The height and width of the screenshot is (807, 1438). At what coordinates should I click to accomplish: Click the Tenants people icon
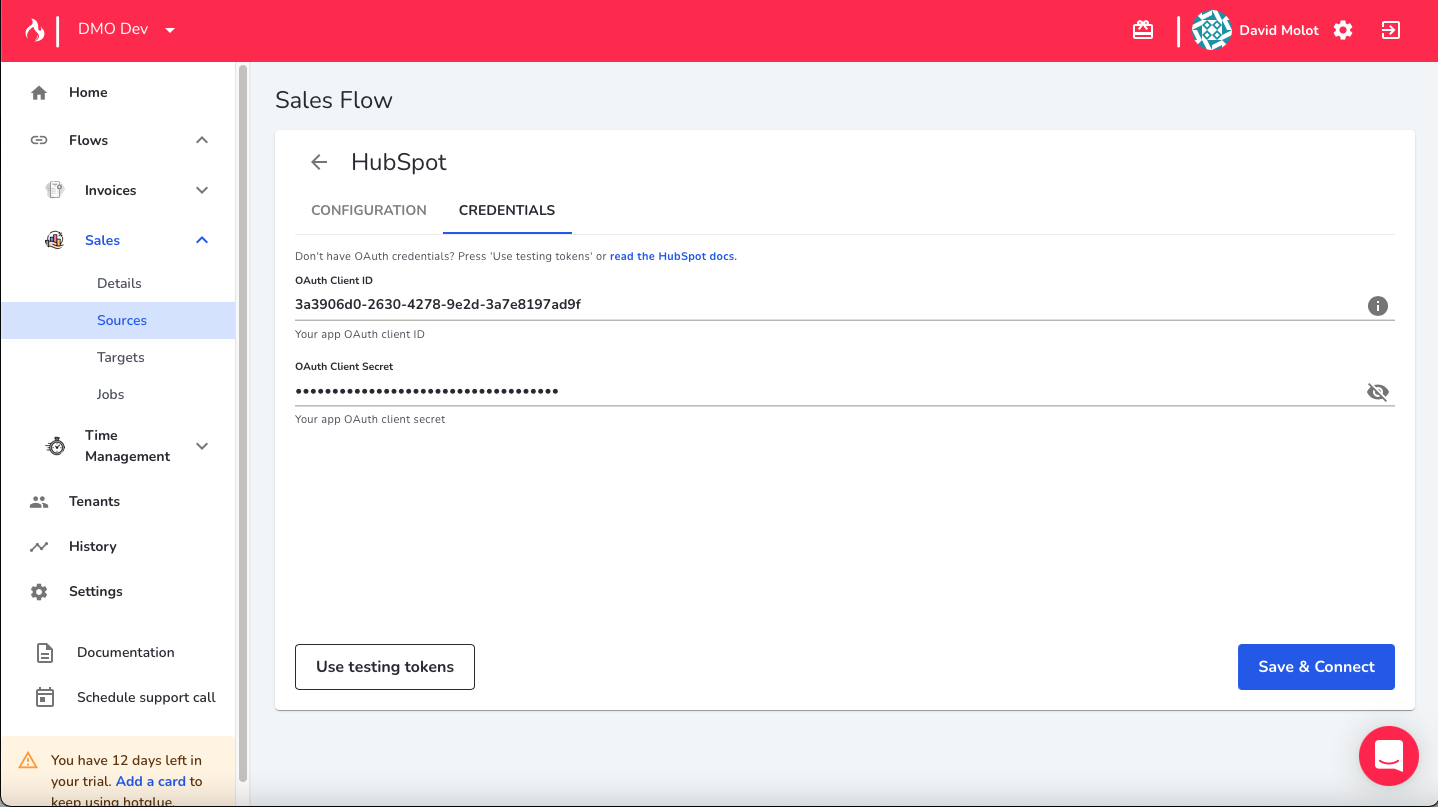point(39,502)
